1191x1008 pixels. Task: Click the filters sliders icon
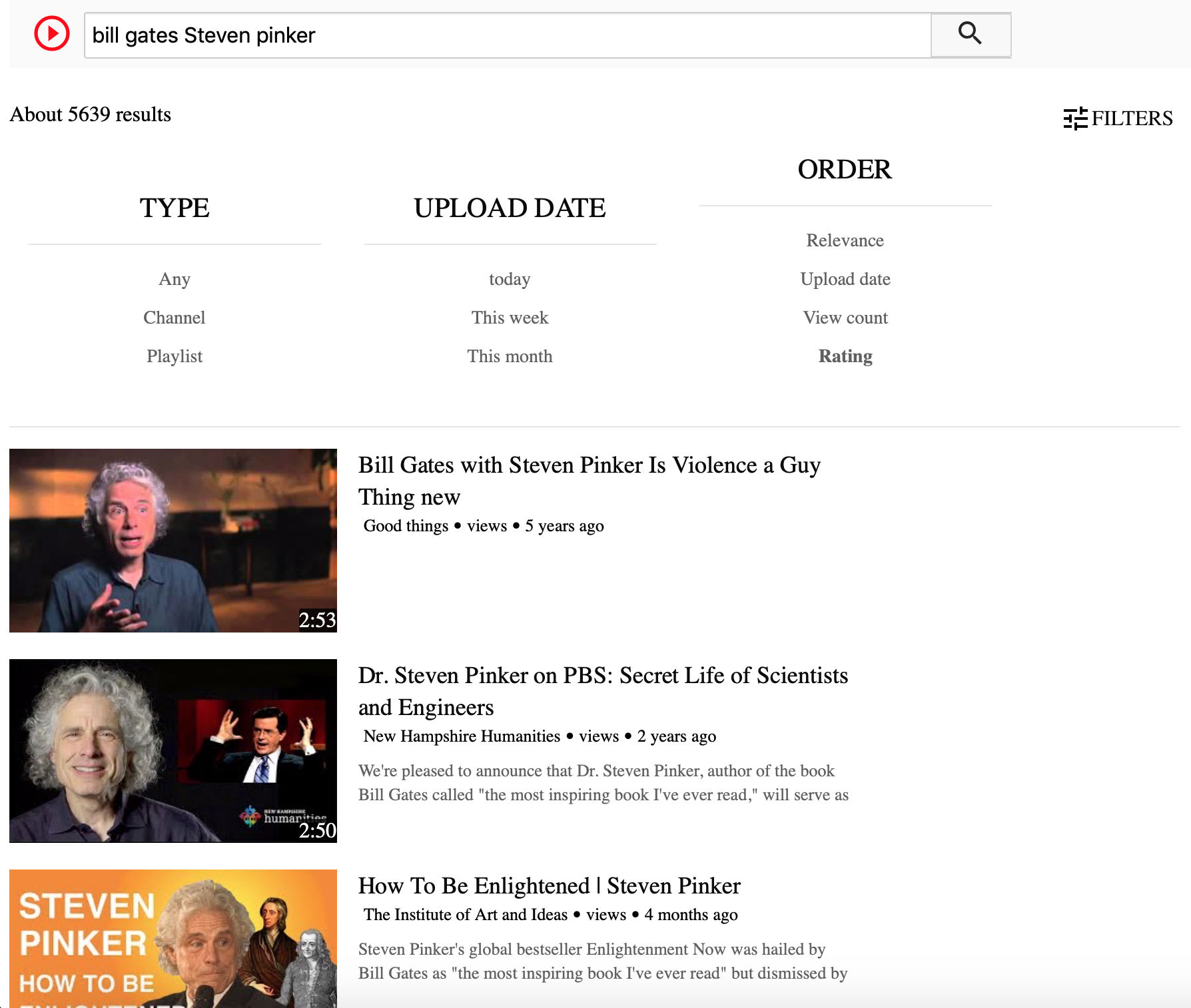click(1075, 119)
